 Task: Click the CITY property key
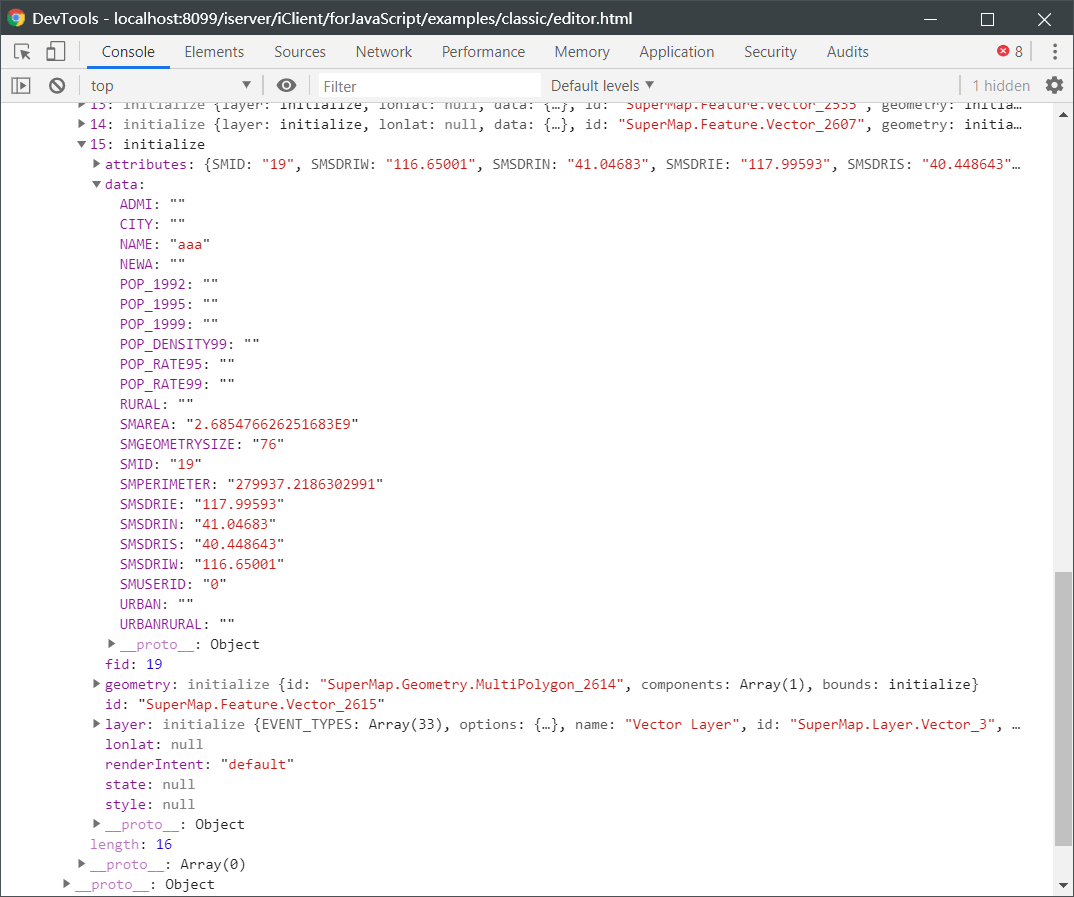[x=136, y=224]
